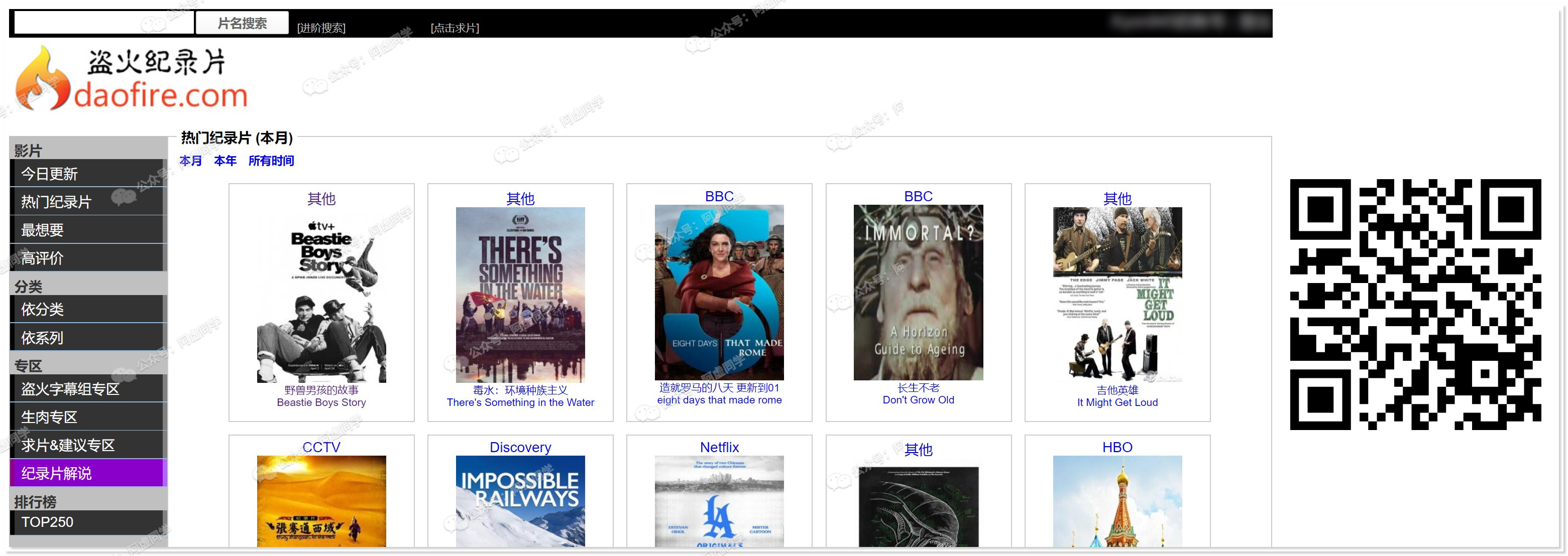Open It Might Get Loud poster
The width and height of the screenshot is (1568, 556).
tap(1117, 295)
